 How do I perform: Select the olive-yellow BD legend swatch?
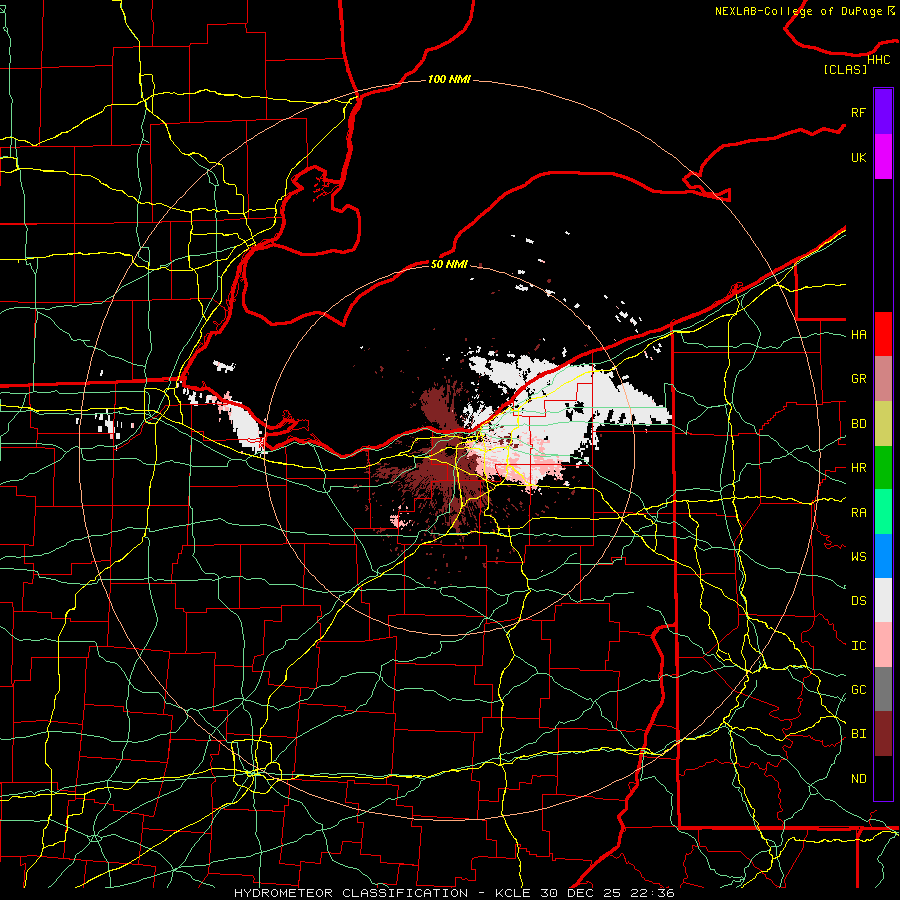pyautogui.click(x=883, y=424)
